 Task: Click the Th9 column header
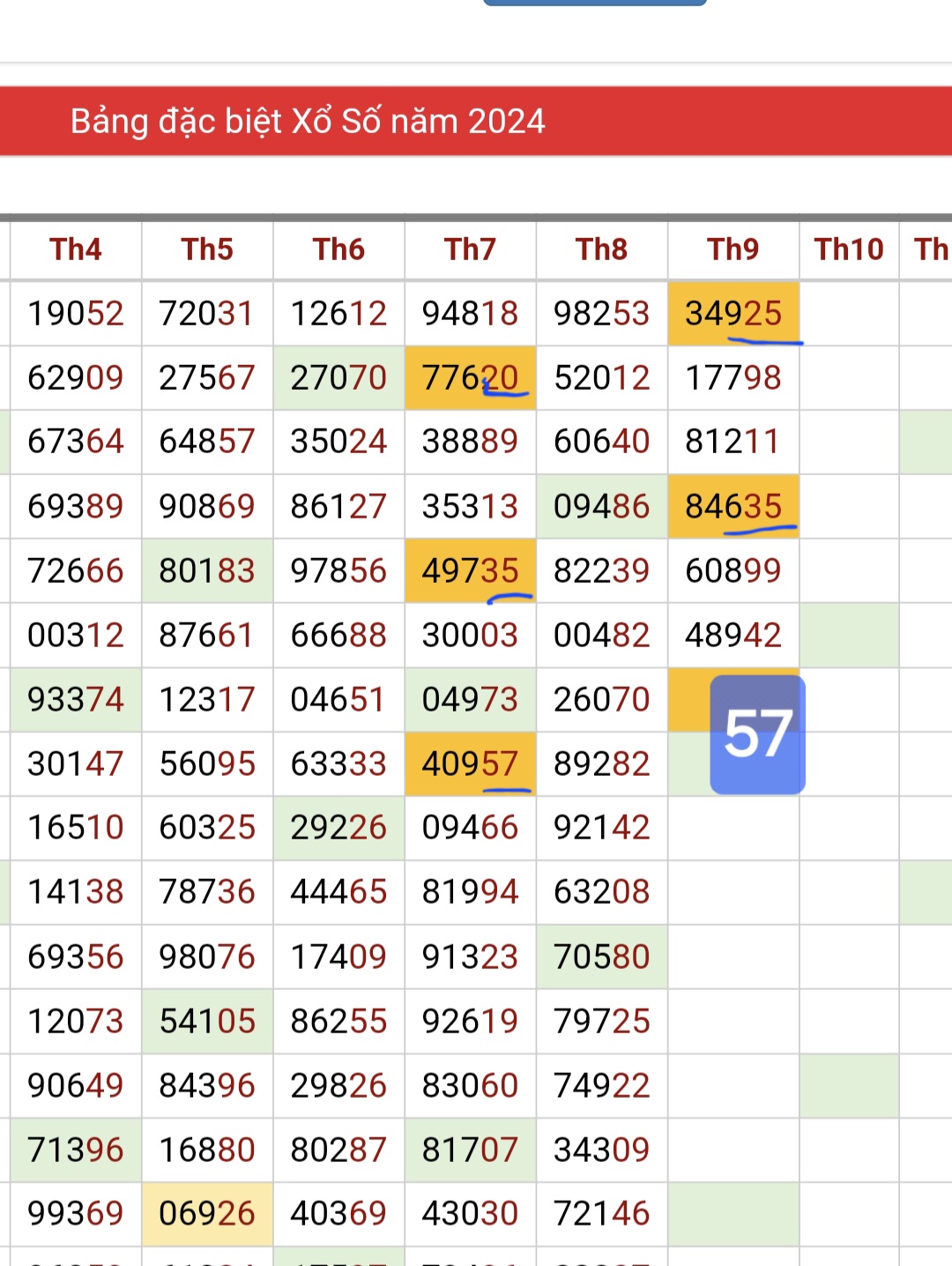(x=733, y=249)
